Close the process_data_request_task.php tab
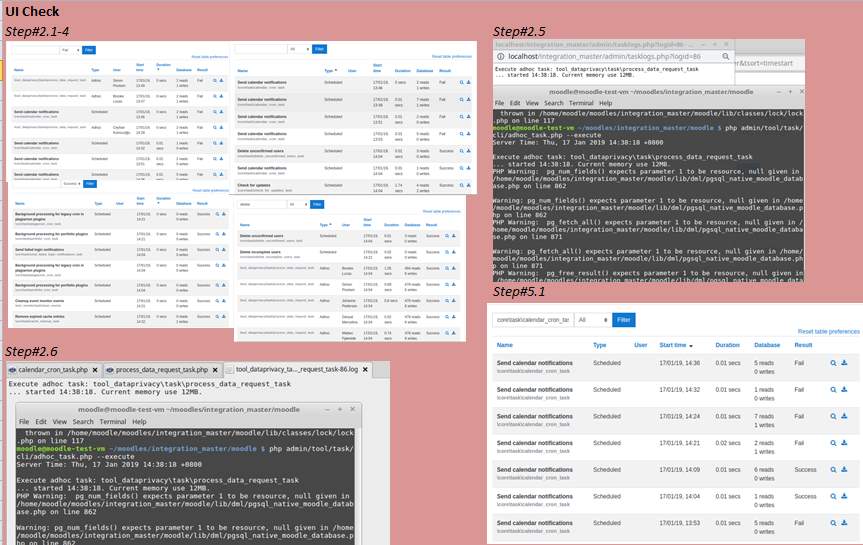The image size is (863, 545). click(215, 370)
